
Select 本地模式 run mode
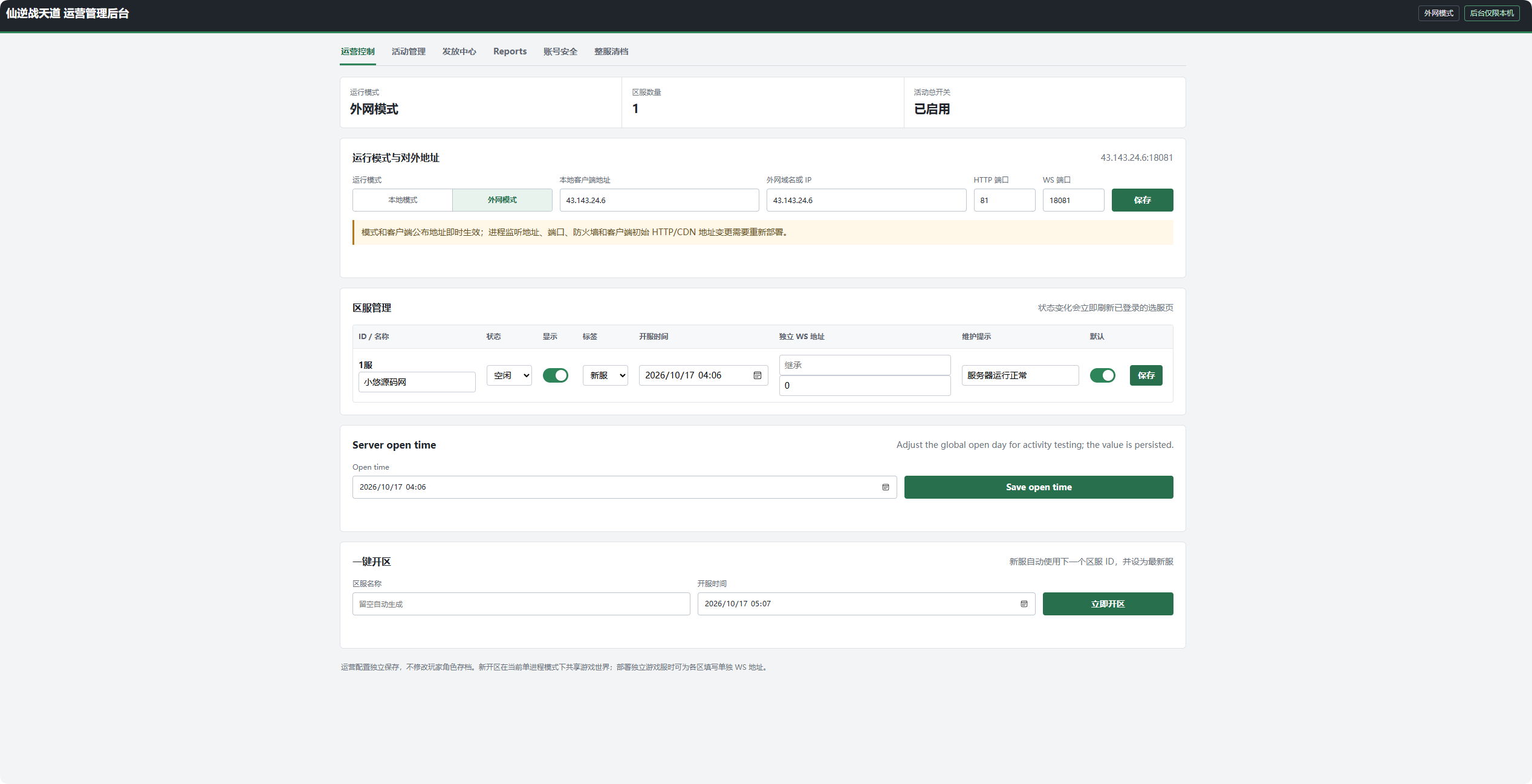point(403,200)
